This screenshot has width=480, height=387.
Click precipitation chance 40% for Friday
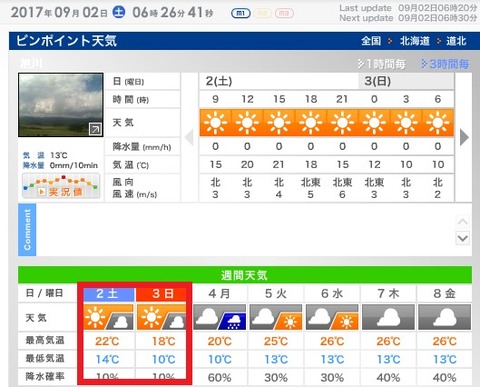pos(445,378)
